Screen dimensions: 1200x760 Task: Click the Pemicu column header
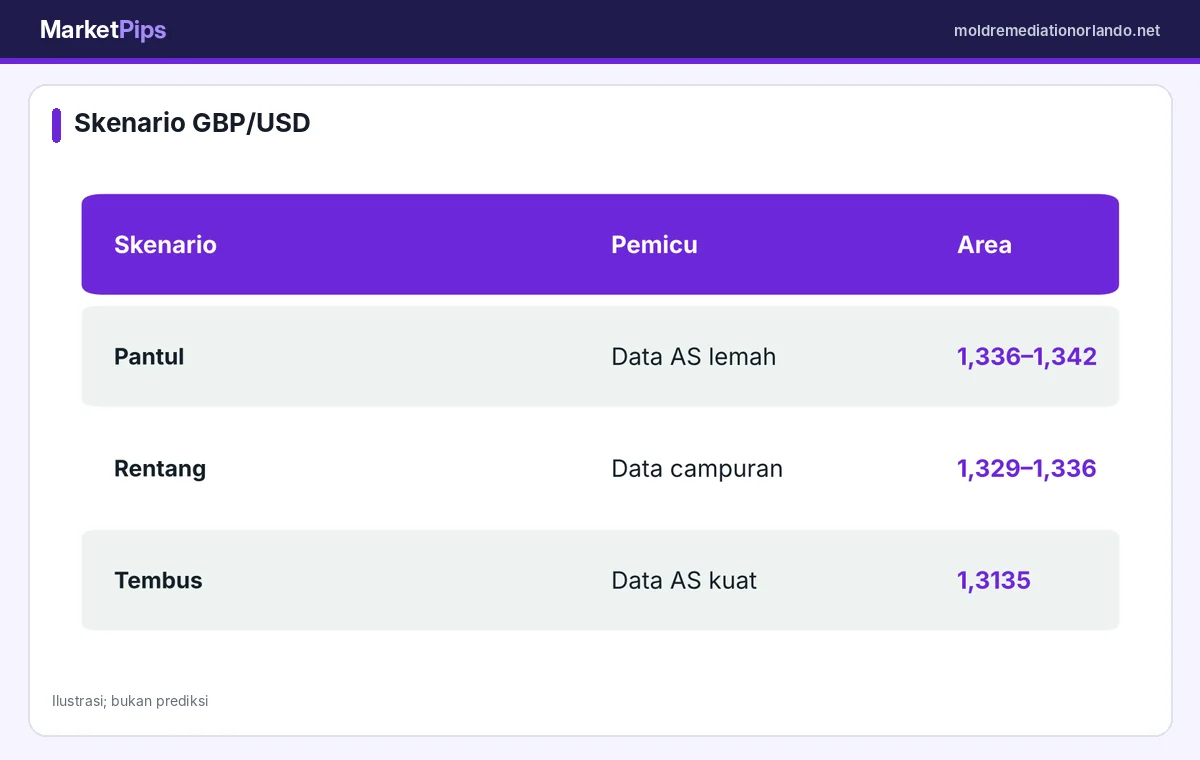pos(654,245)
